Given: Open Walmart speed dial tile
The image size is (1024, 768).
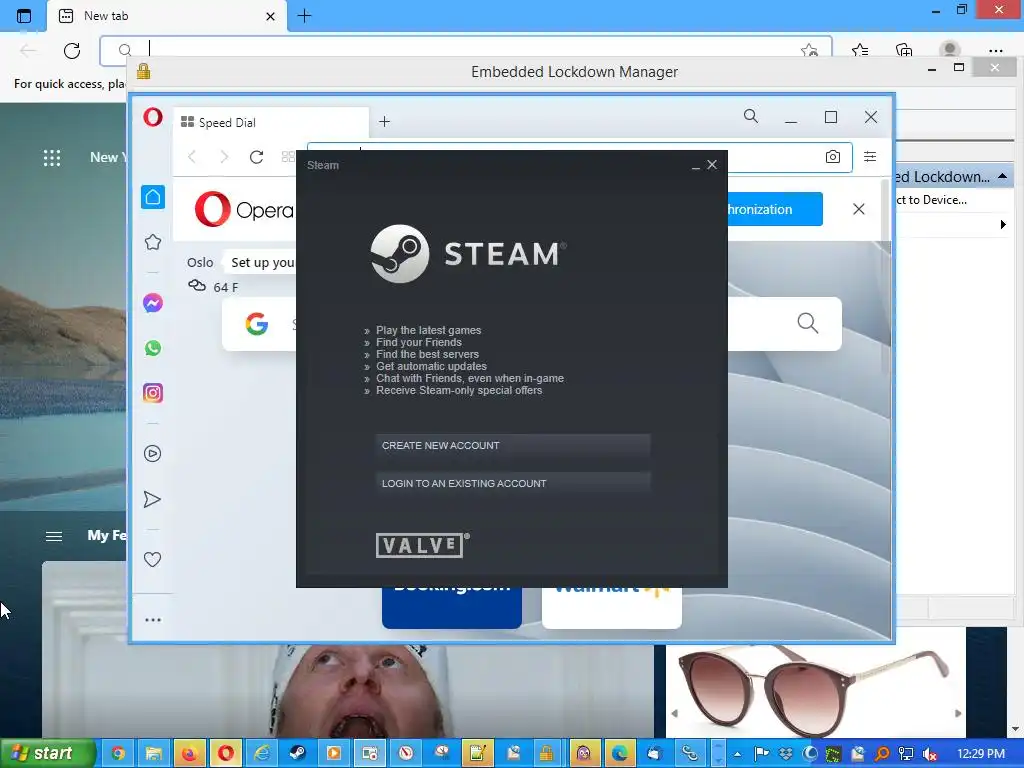Looking at the screenshot, I should pyautogui.click(x=612, y=607).
